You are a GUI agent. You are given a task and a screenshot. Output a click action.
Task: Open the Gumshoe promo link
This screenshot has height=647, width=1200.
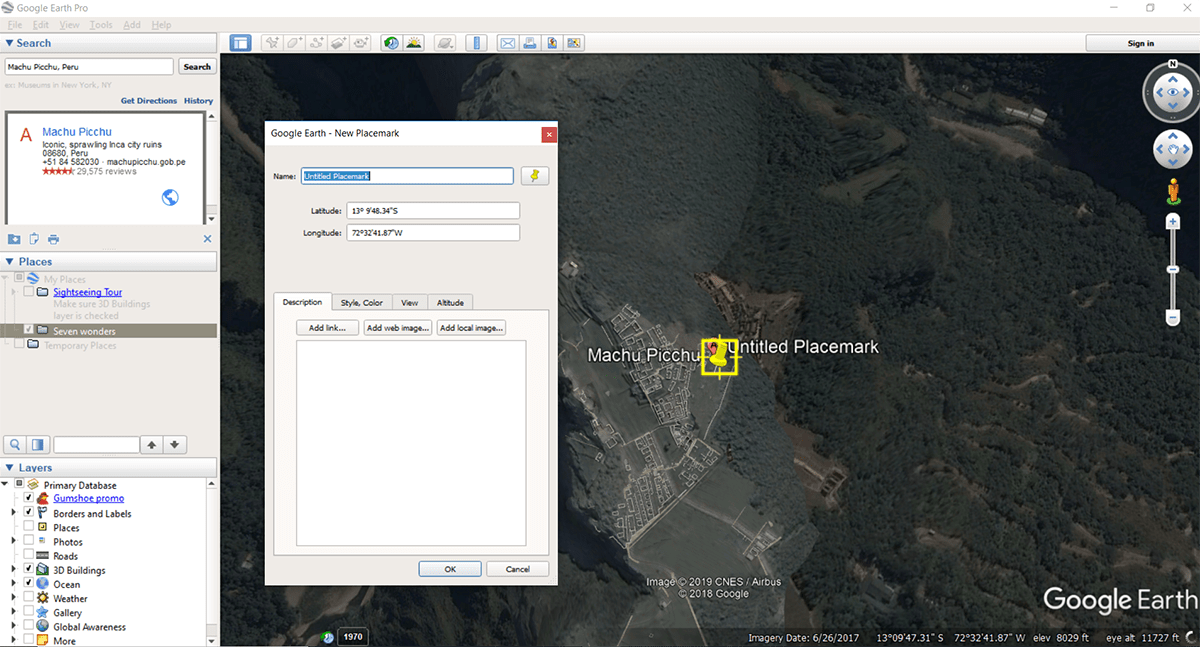coord(88,498)
